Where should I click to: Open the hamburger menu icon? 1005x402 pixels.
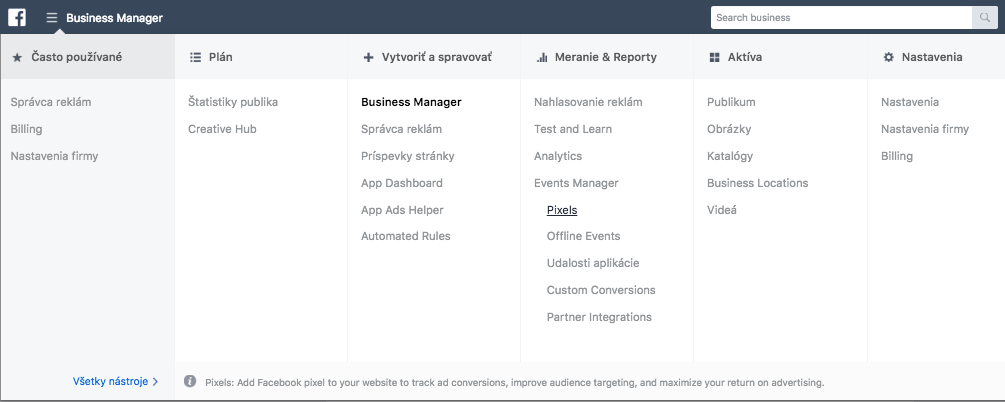(x=52, y=18)
